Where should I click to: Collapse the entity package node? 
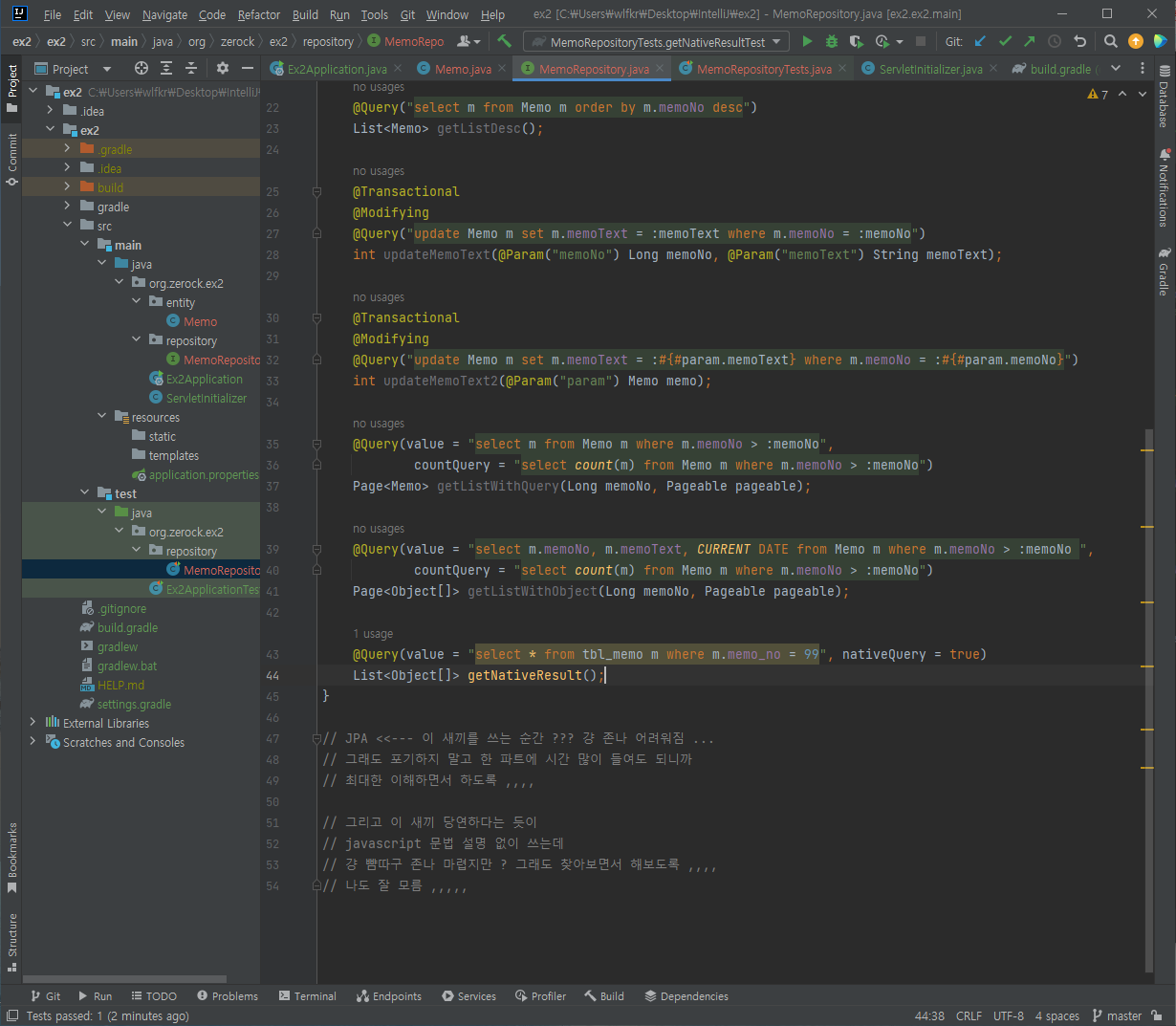[136, 302]
